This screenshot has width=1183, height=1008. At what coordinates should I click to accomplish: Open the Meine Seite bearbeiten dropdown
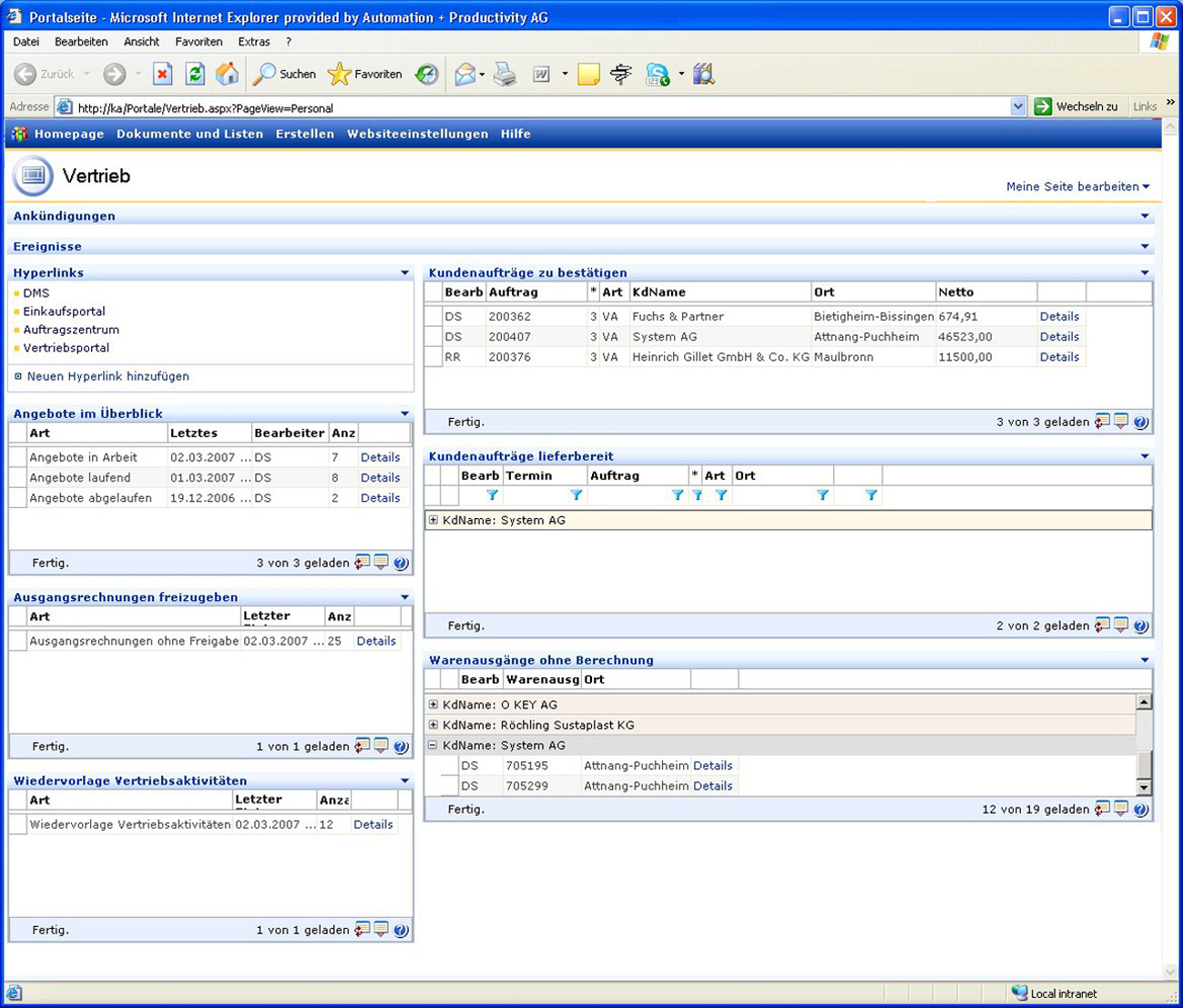point(1077,187)
